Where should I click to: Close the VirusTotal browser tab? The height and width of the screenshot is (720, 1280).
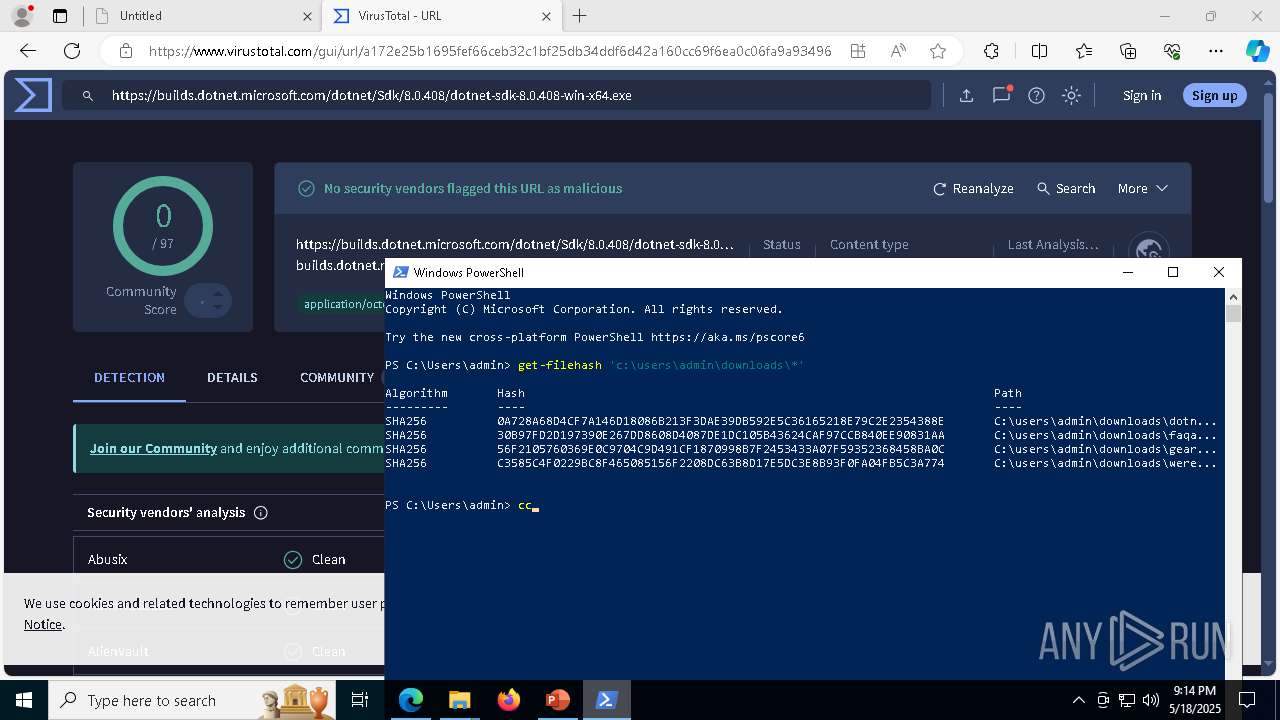pos(548,16)
